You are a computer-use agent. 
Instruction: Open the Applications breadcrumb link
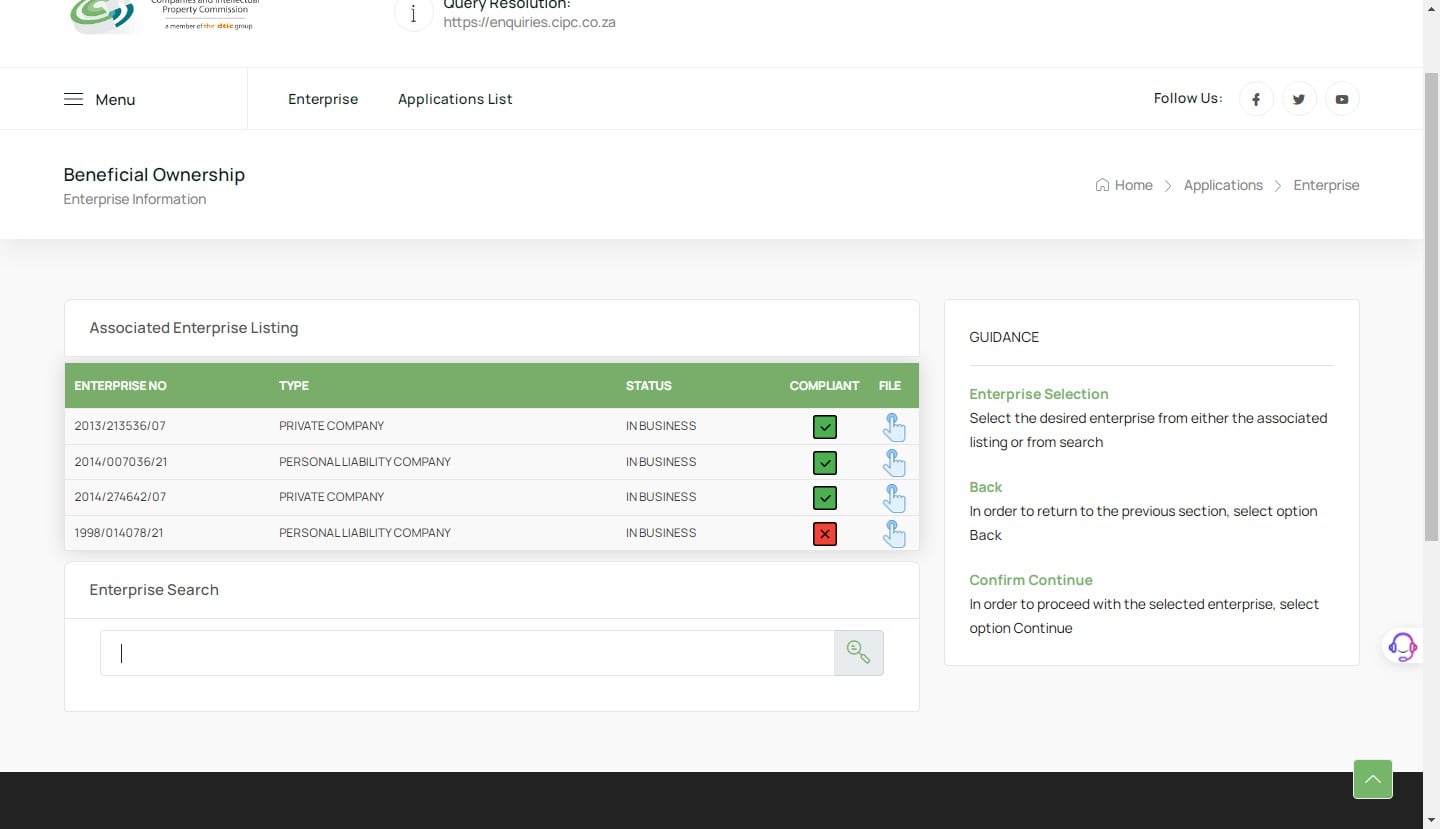pyautogui.click(x=1223, y=184)
